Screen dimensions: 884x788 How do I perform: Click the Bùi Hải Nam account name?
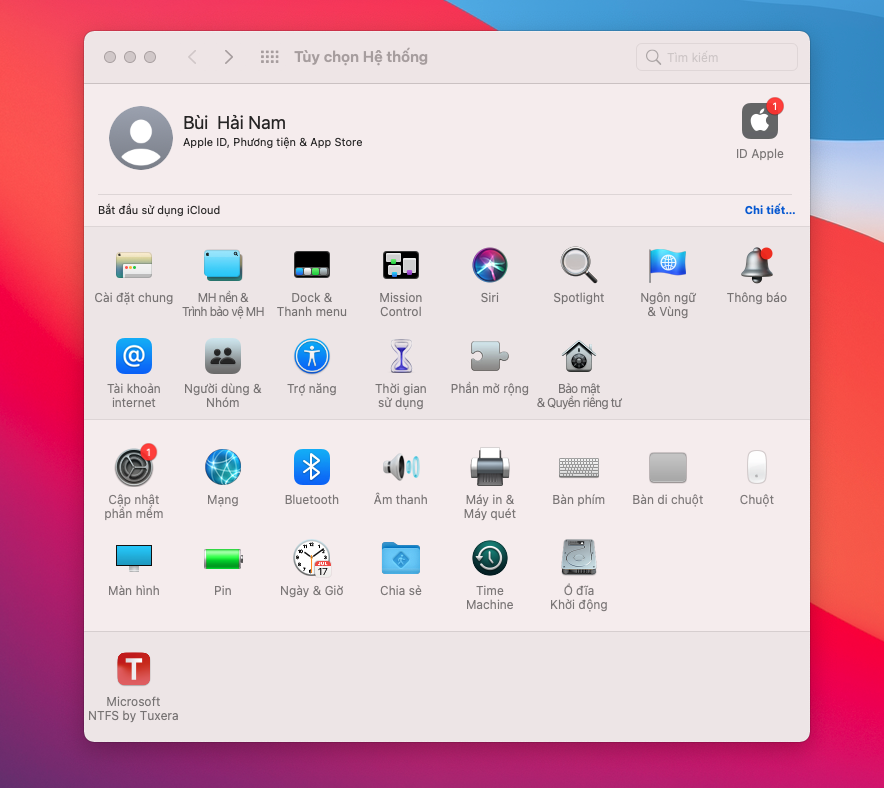(234, 123)
